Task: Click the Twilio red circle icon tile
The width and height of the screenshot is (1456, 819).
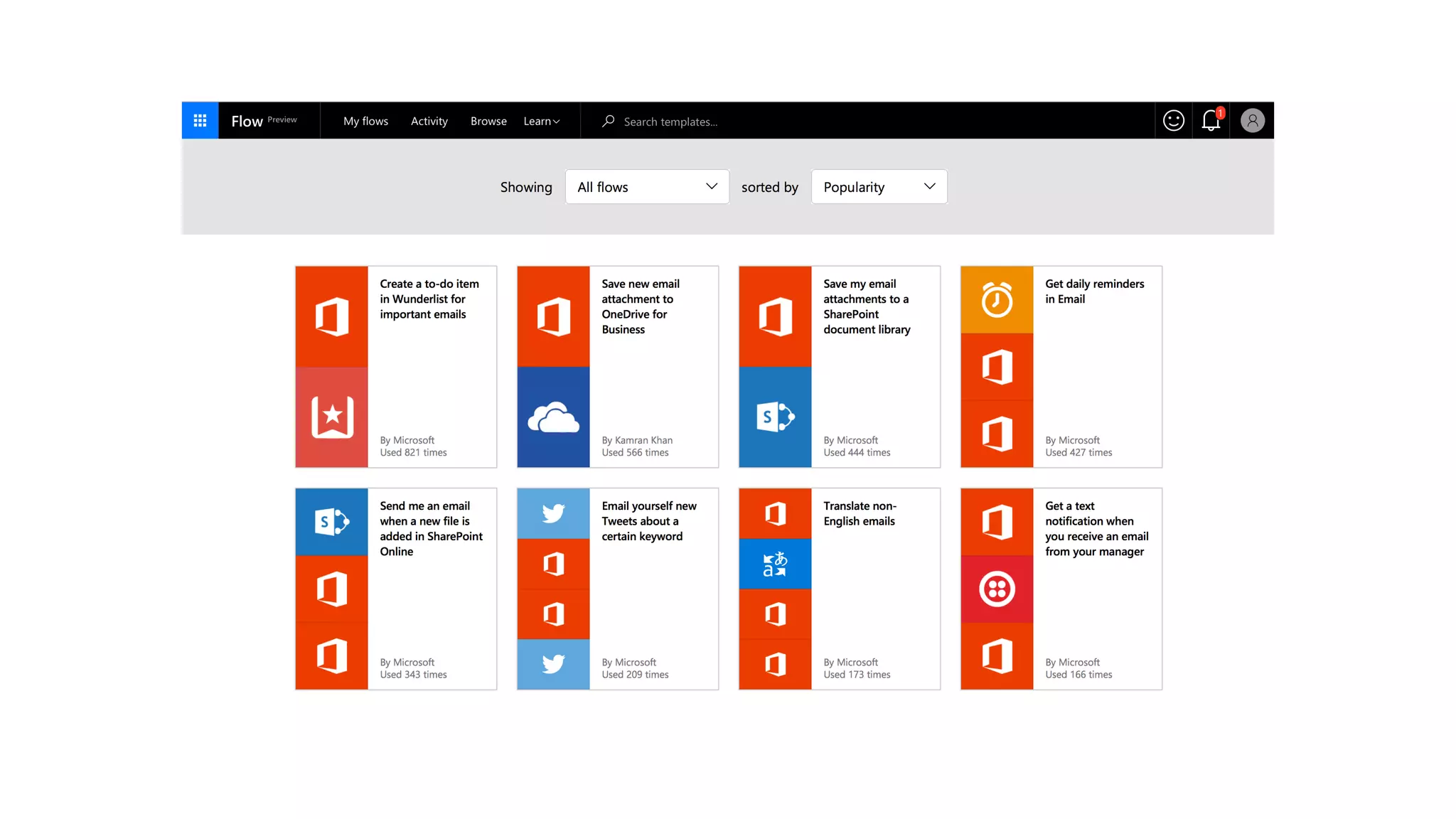Action: (997, 589)
